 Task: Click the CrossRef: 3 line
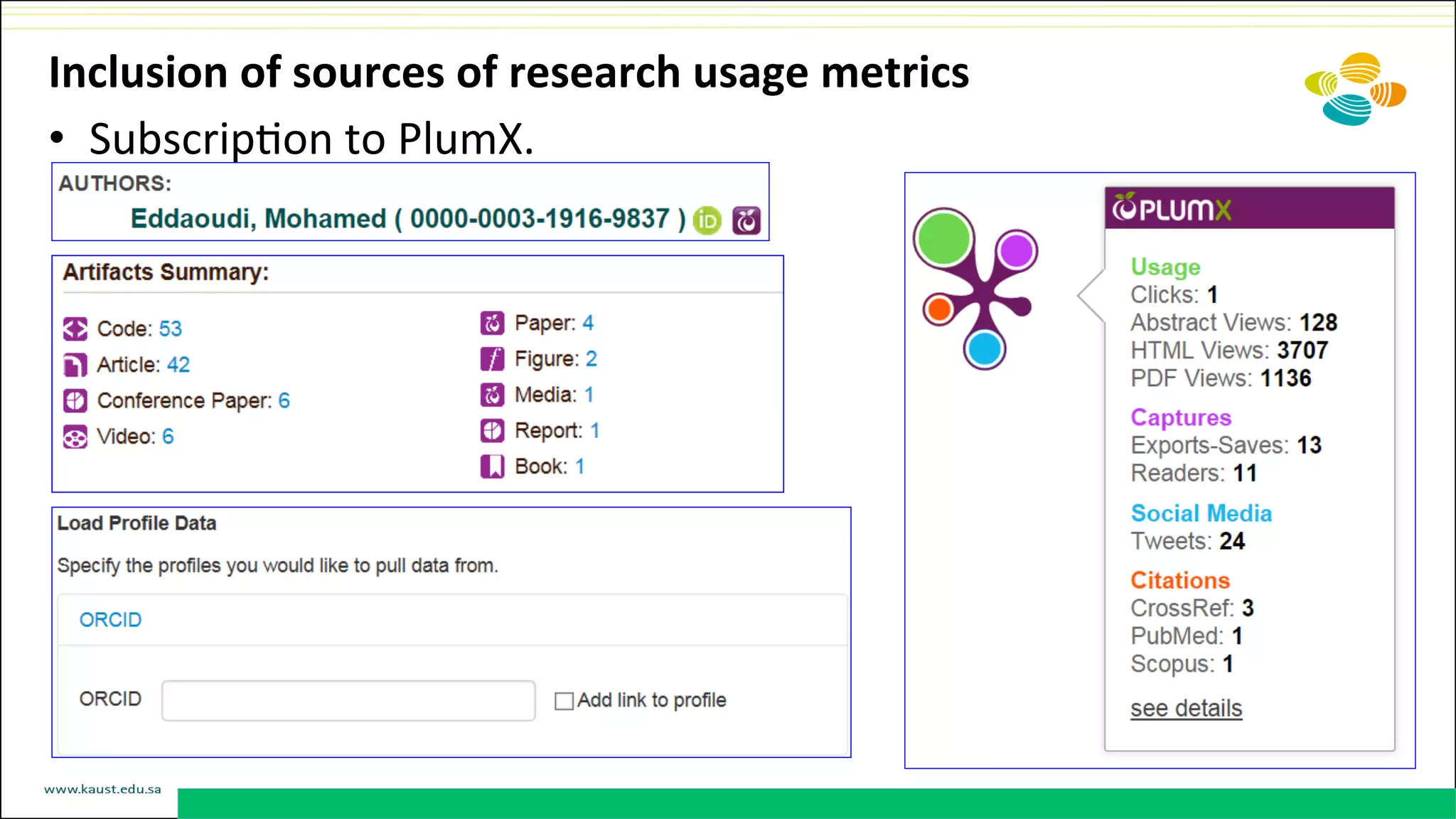1192,608
